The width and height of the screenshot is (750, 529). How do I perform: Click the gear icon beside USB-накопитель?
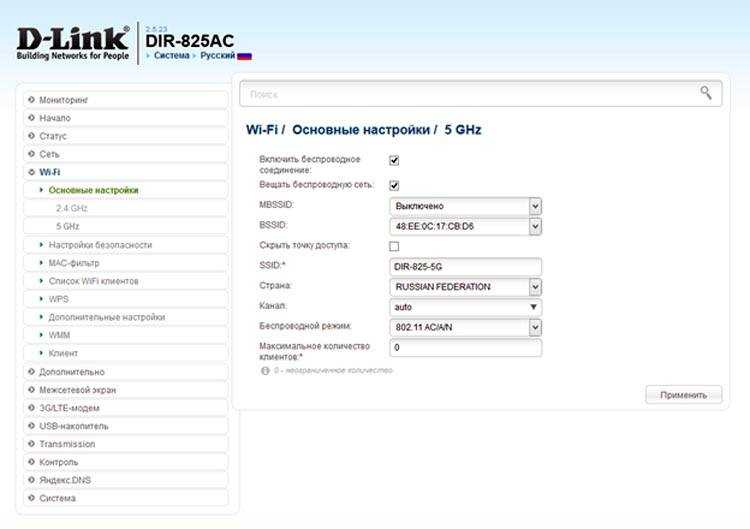point(32,426)
